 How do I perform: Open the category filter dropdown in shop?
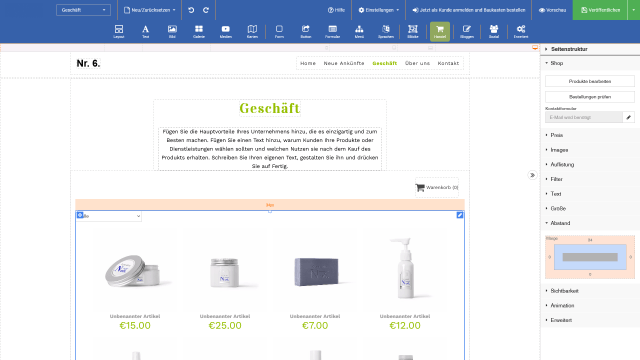109,216
